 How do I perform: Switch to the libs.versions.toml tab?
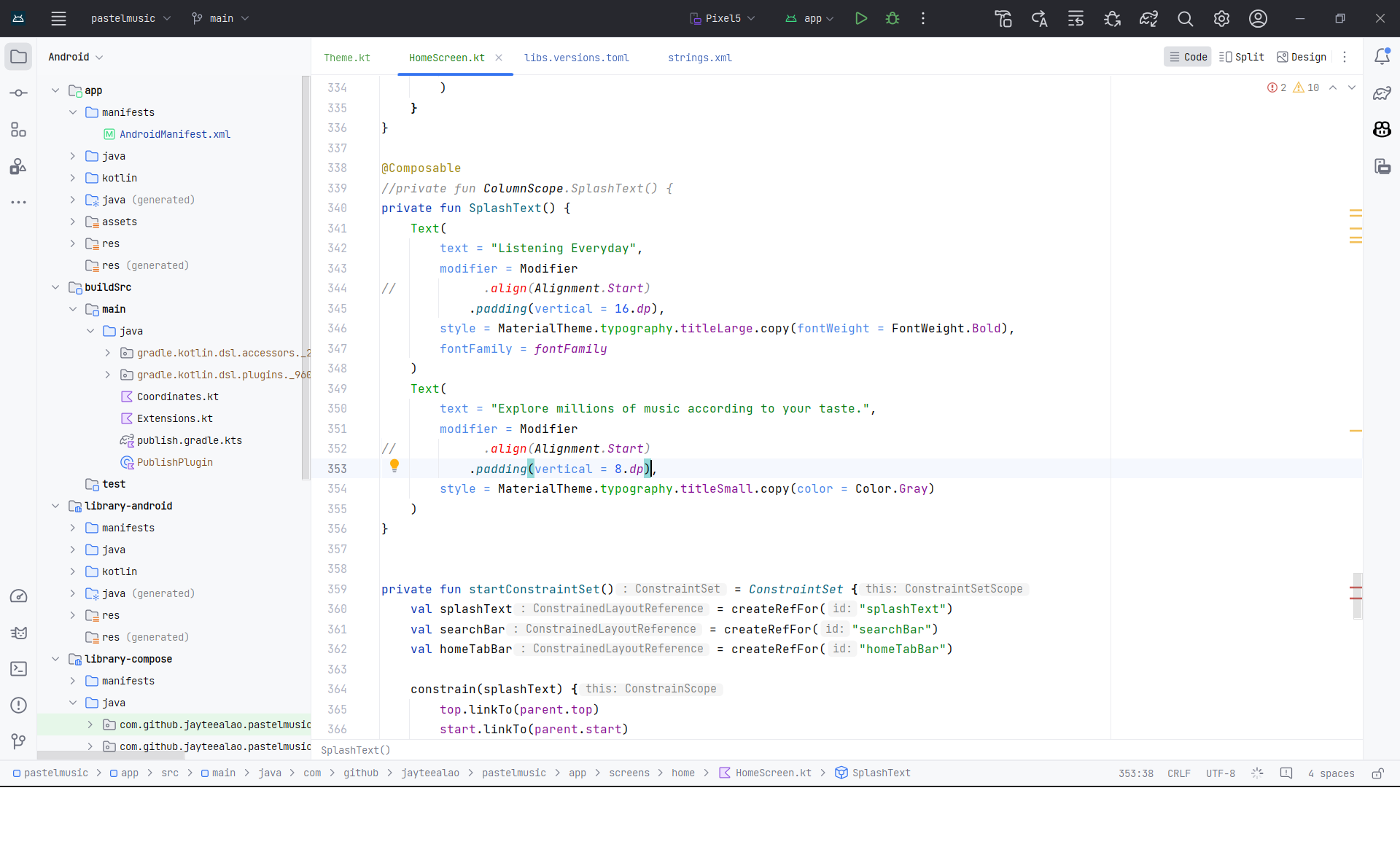click(576, 58)
